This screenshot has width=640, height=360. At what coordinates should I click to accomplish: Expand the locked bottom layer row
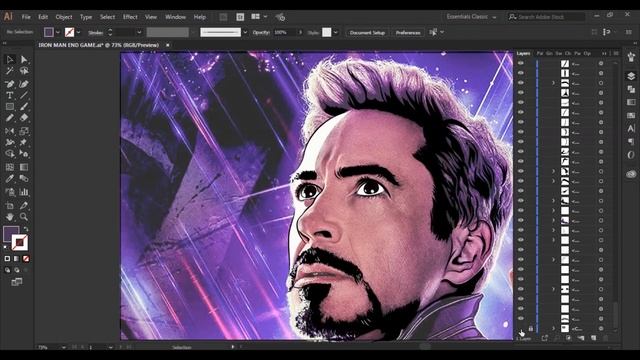pos(554,328)
